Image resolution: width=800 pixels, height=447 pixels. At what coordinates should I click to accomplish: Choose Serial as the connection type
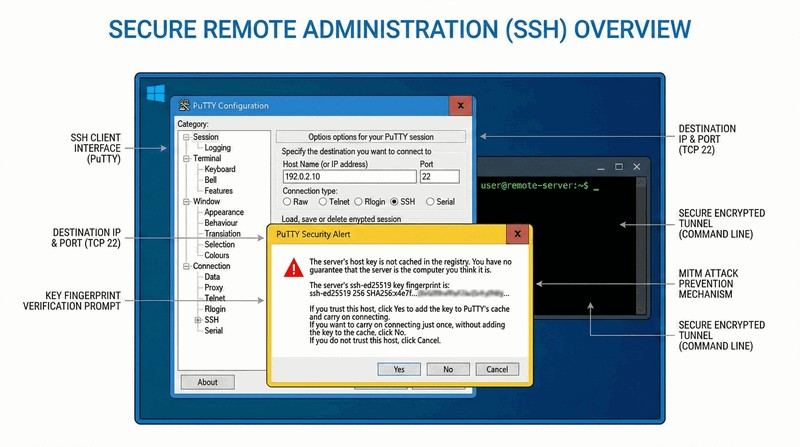pyautogui.click(x=429, y=201)
